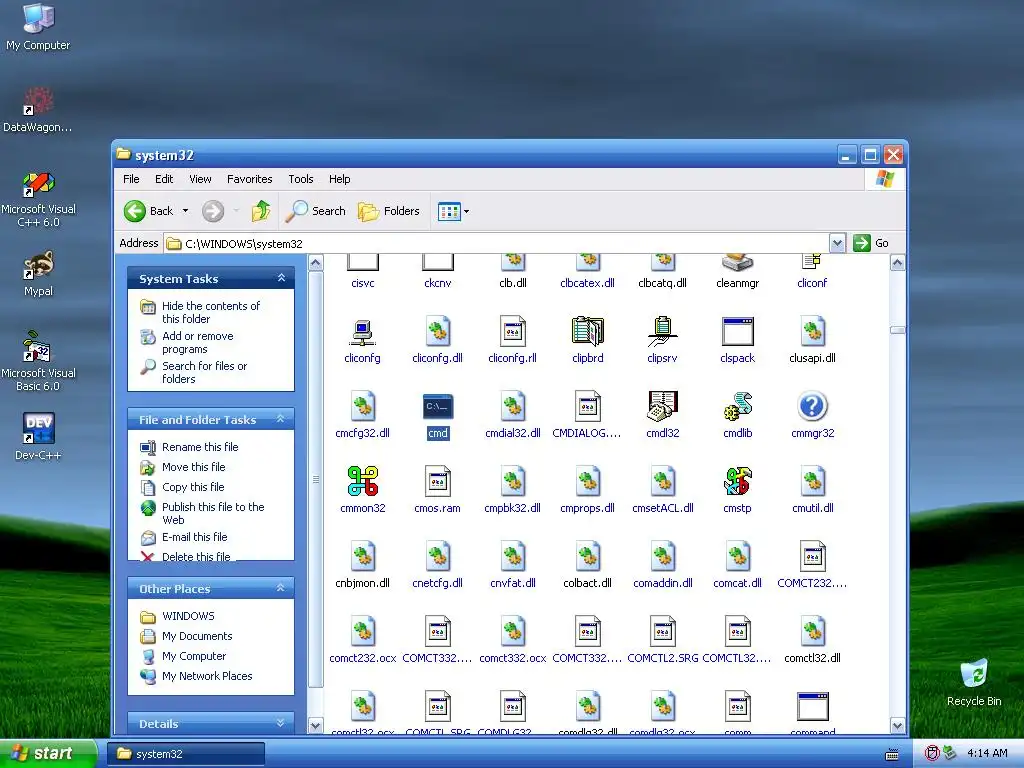The height and width of the screenshot is (768, 1024).
Task: Open the Favorites menu
Action: (249, 179)
